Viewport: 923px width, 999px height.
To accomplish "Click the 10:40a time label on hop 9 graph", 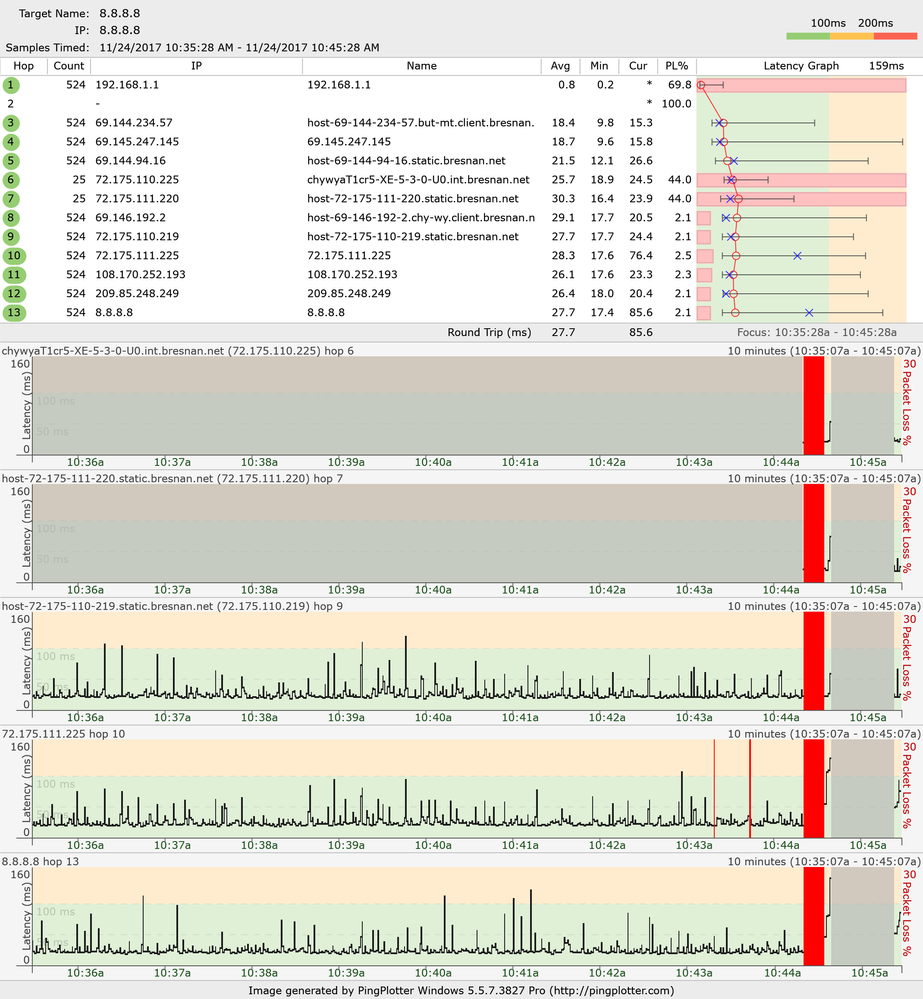I will pyautogui.click(x=433, y=717).
